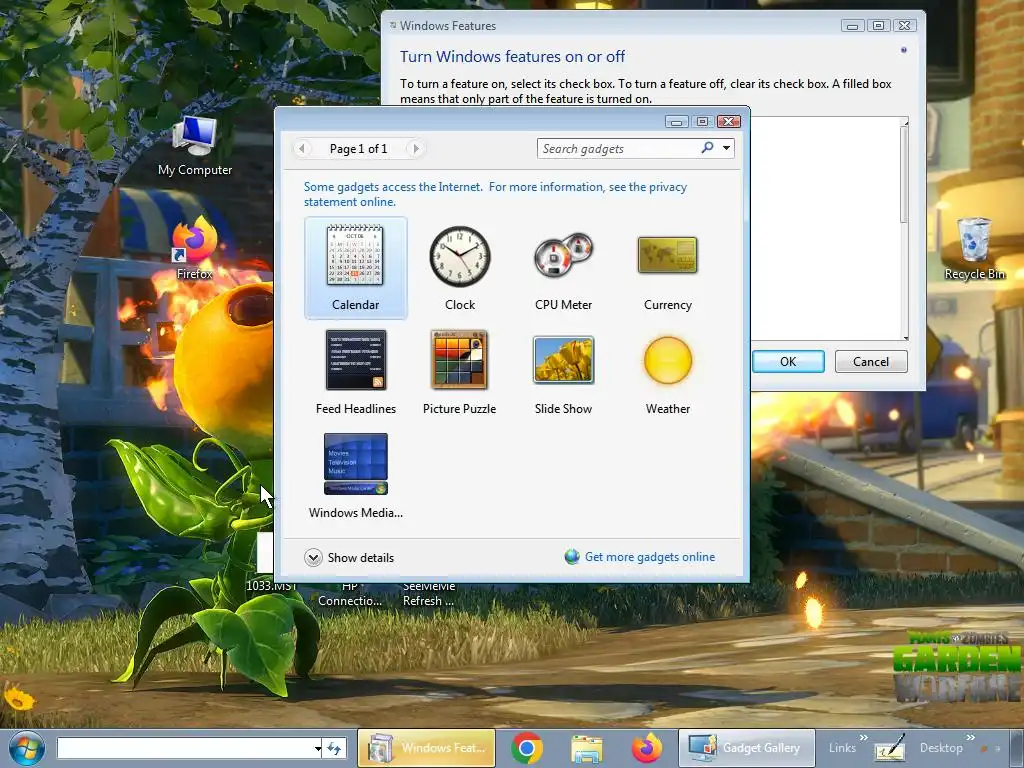Click the search magnifier icon in Gadget Gallery
This screenshot has height=768, width=1024.
click(707, 148)
